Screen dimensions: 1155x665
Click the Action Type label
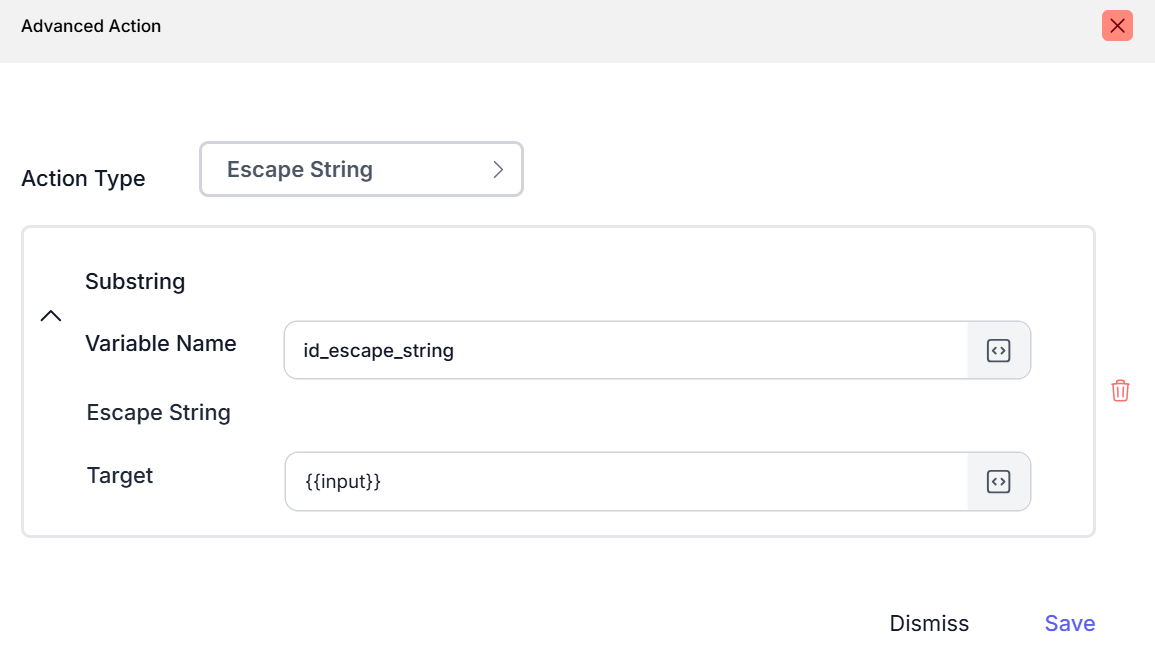(x=83, y=179)
